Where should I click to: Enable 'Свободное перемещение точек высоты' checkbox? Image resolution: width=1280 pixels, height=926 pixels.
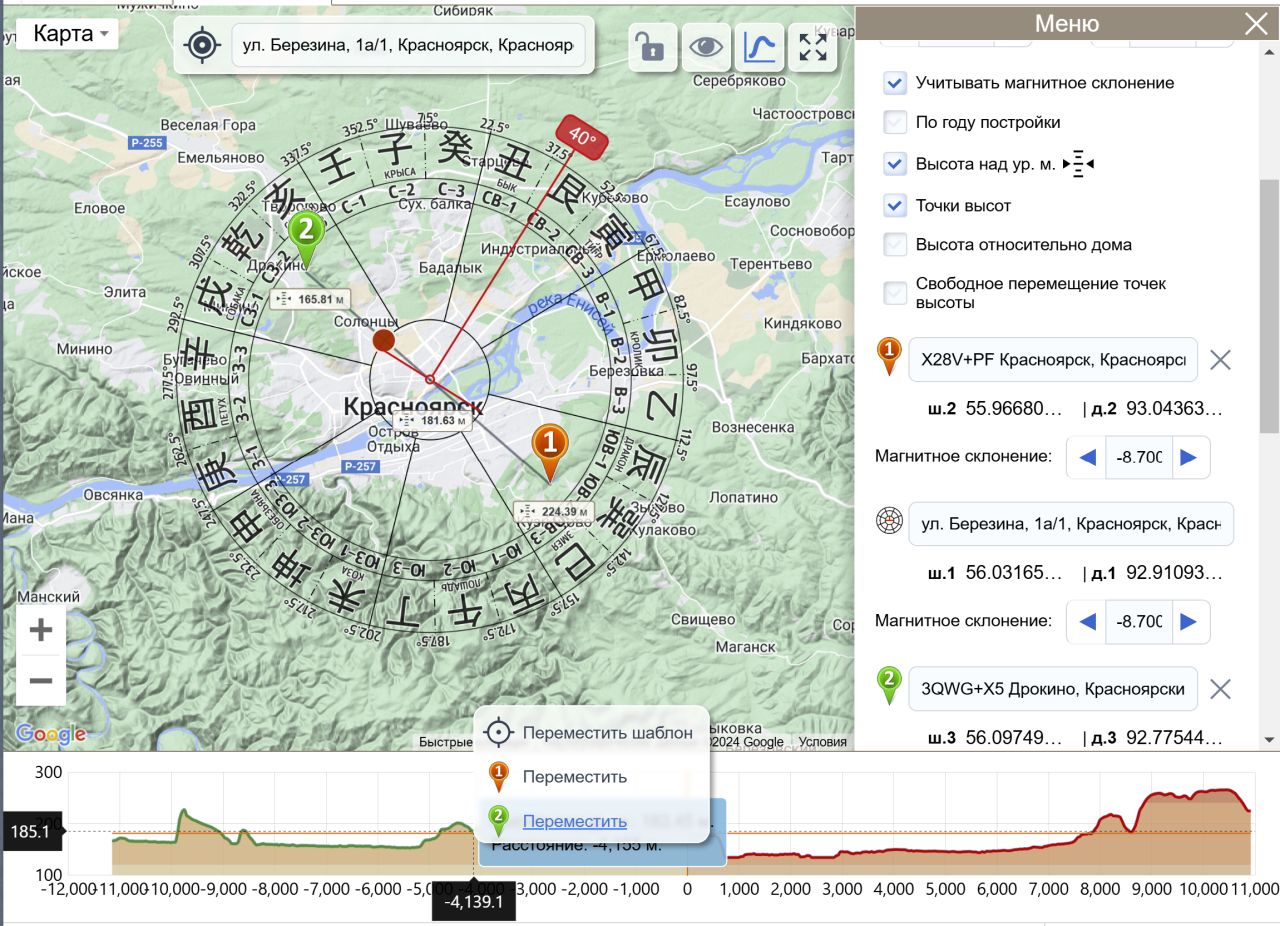point(895,292)
